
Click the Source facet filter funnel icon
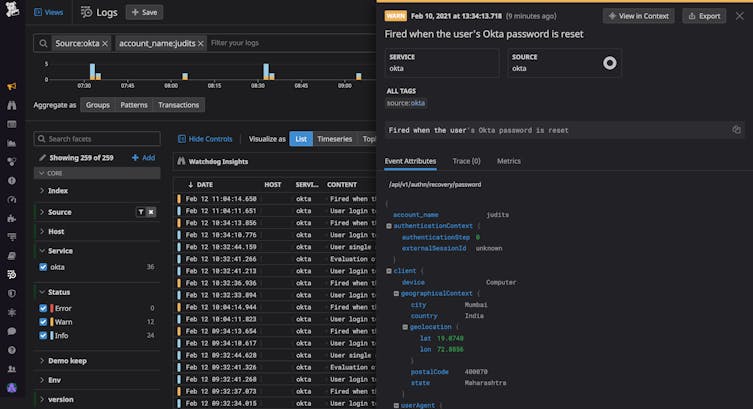[x=140, y=212]
